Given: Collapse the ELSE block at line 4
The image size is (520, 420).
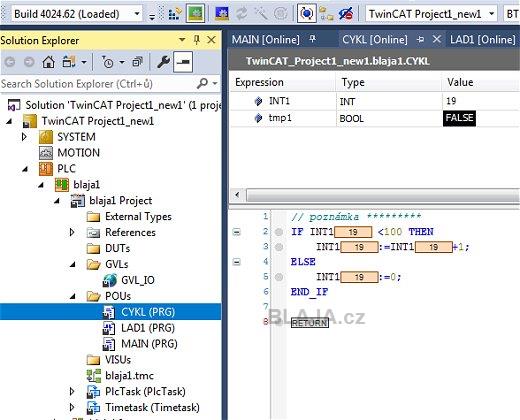Looking at the screenshot, I should coord(236,262).
